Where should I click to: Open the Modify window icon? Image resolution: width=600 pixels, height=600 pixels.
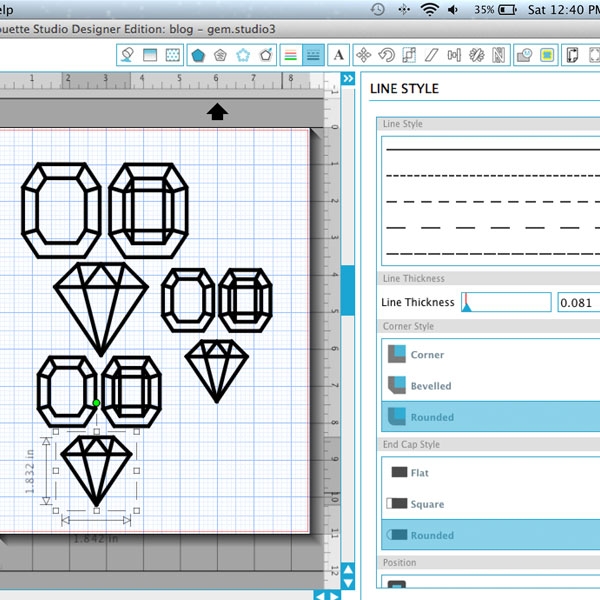[525, 55]
